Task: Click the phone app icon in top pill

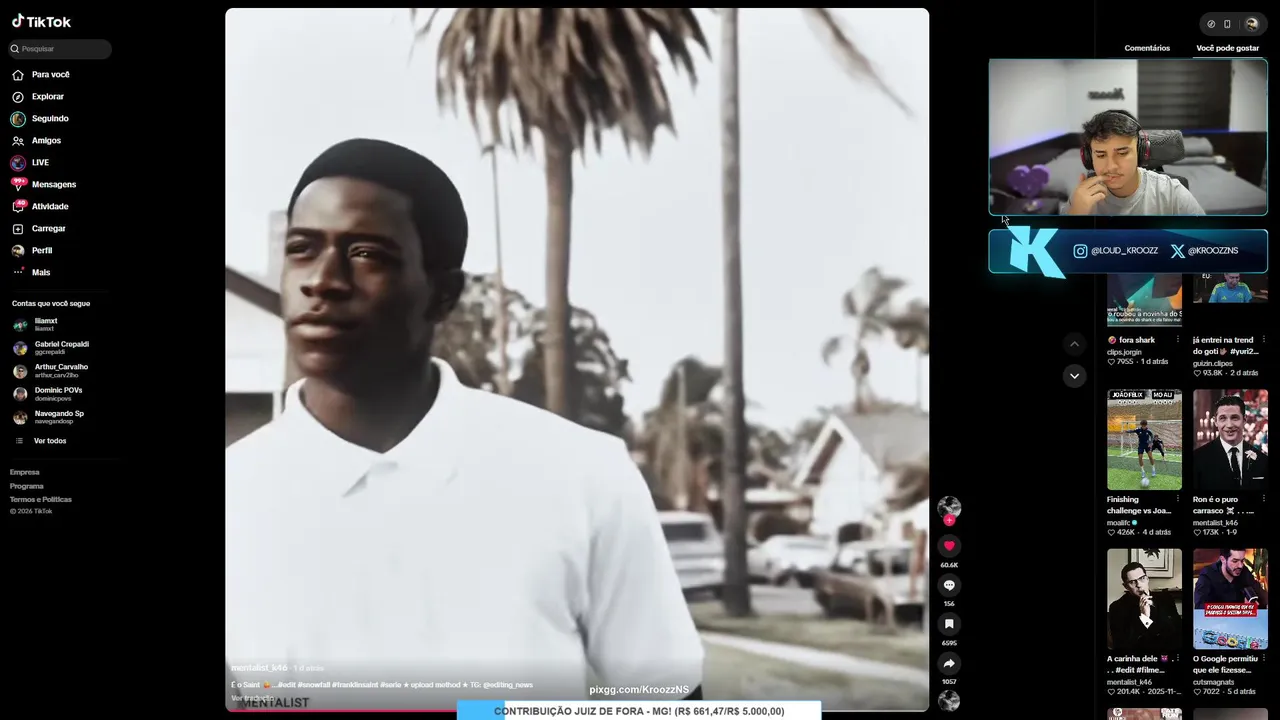Action: [1227, 24]
